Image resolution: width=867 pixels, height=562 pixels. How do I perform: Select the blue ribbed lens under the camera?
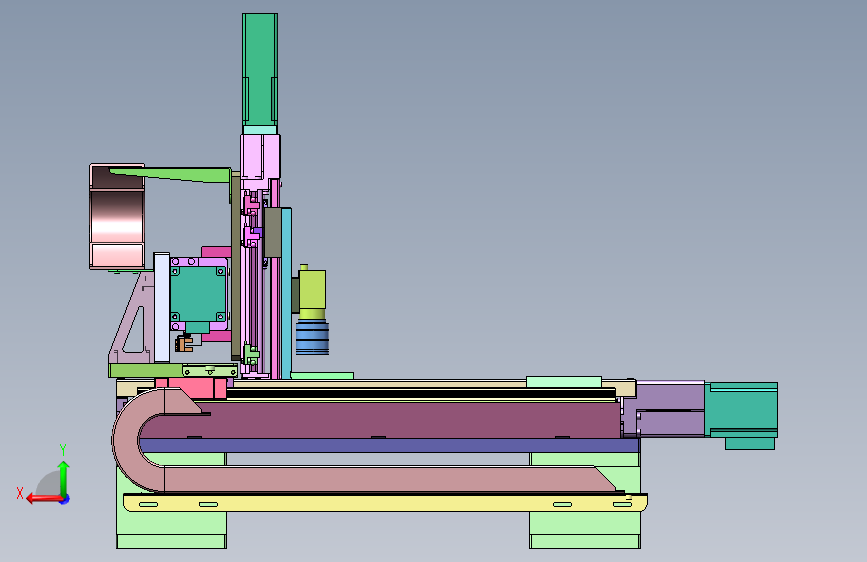312,337
